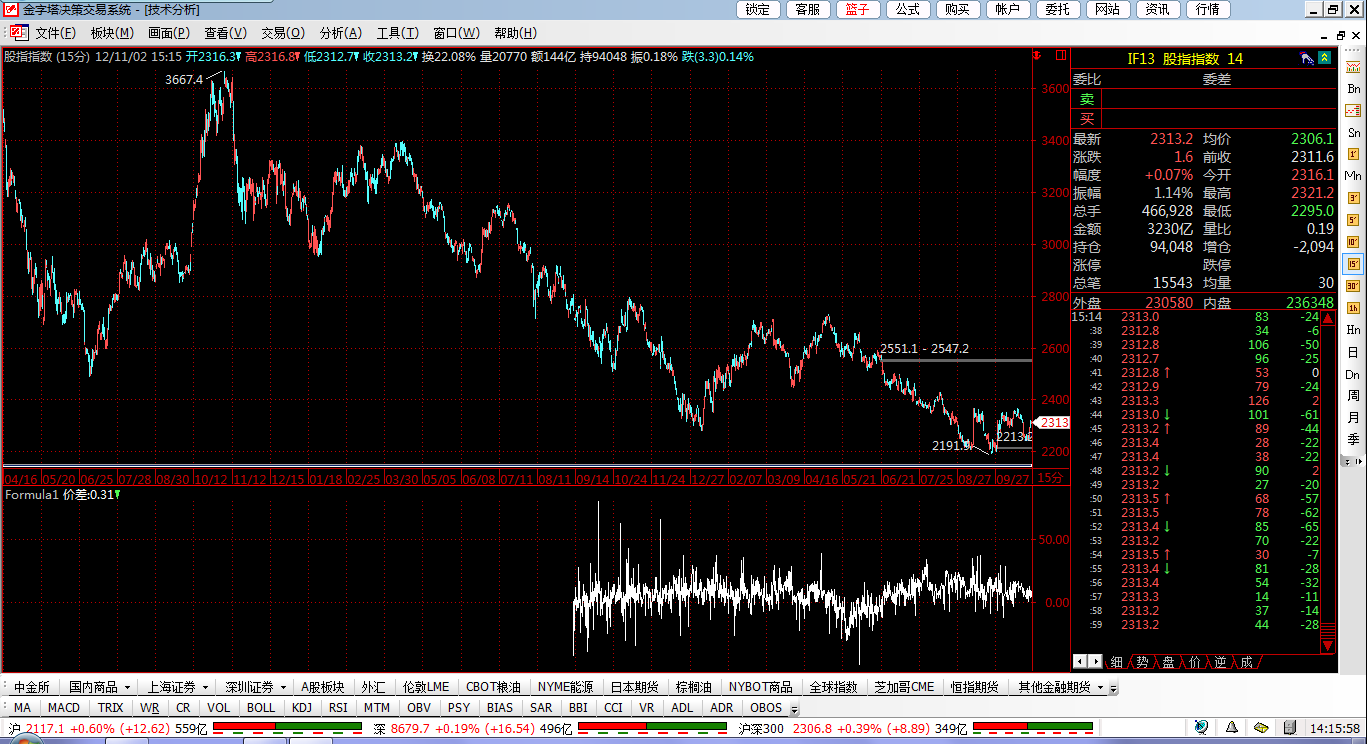The image size is (1367, 744).
Task: Select the 1-minute chart period icon
Action: [x=1353, y=154]
